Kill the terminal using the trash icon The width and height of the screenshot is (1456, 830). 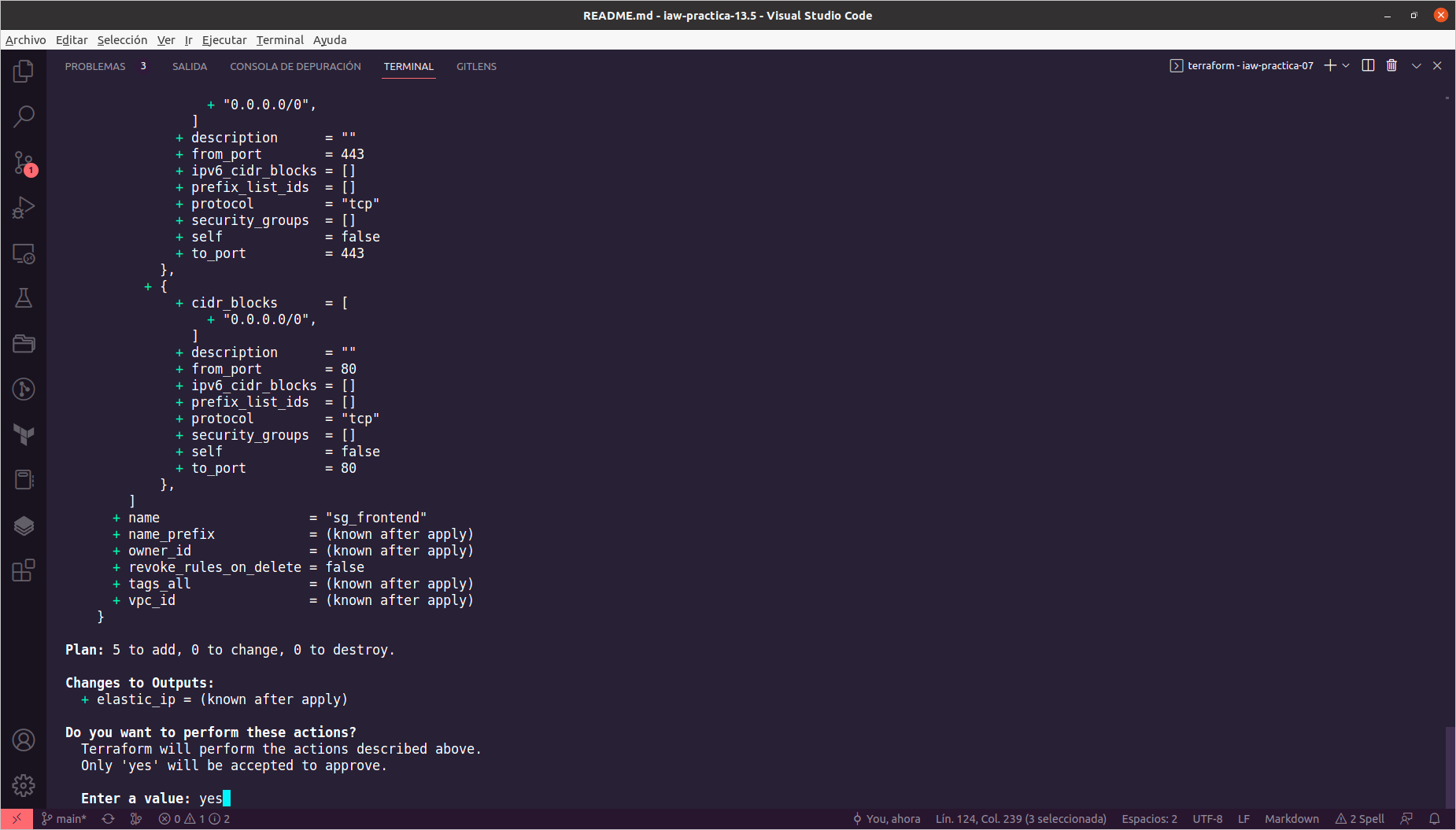[1391, 65]
